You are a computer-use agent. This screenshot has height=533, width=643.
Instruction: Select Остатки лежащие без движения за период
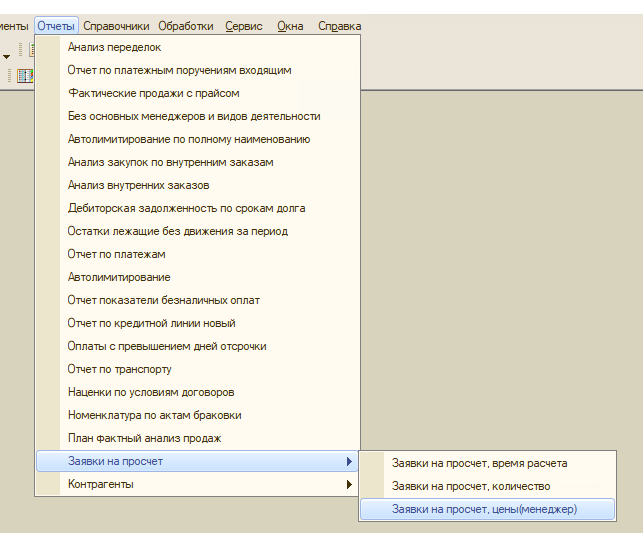point(198,231)
